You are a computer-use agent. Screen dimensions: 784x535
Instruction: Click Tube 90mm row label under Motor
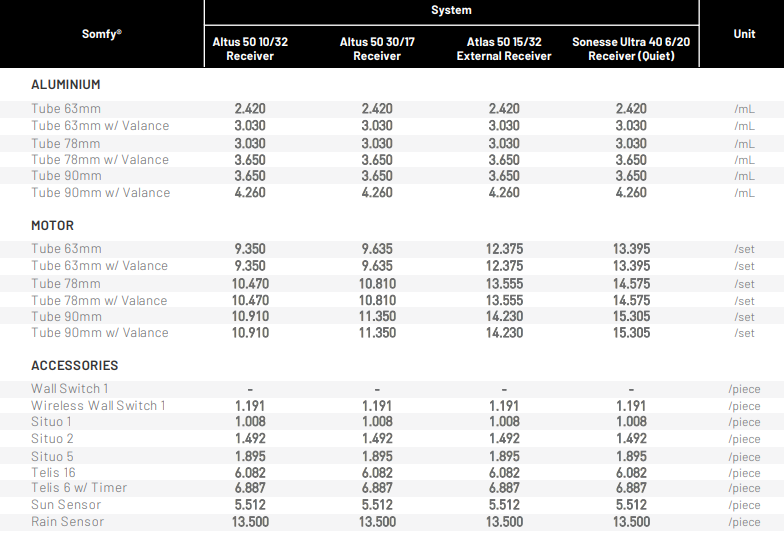click(66, 316)
